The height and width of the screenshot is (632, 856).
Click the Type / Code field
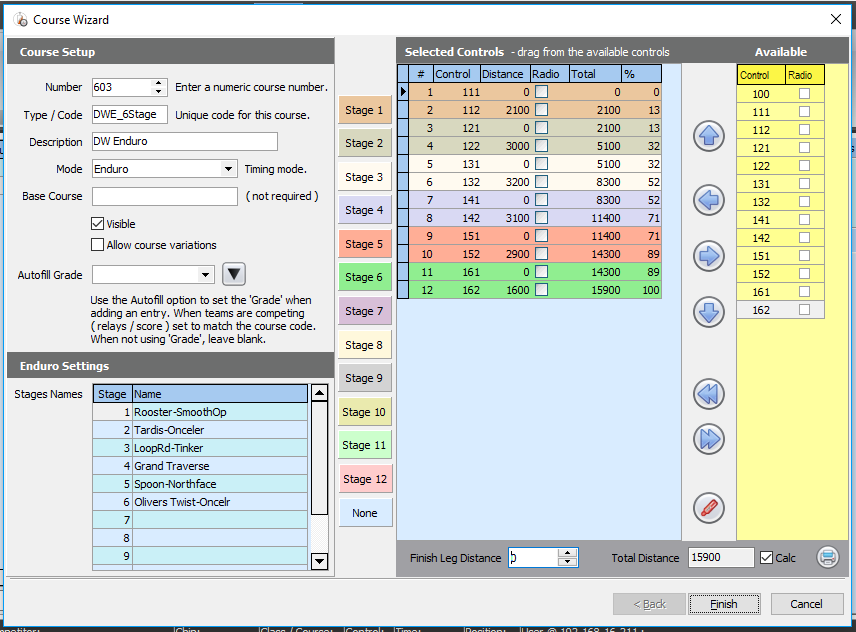pyautogui.click(x=130, y=115)
